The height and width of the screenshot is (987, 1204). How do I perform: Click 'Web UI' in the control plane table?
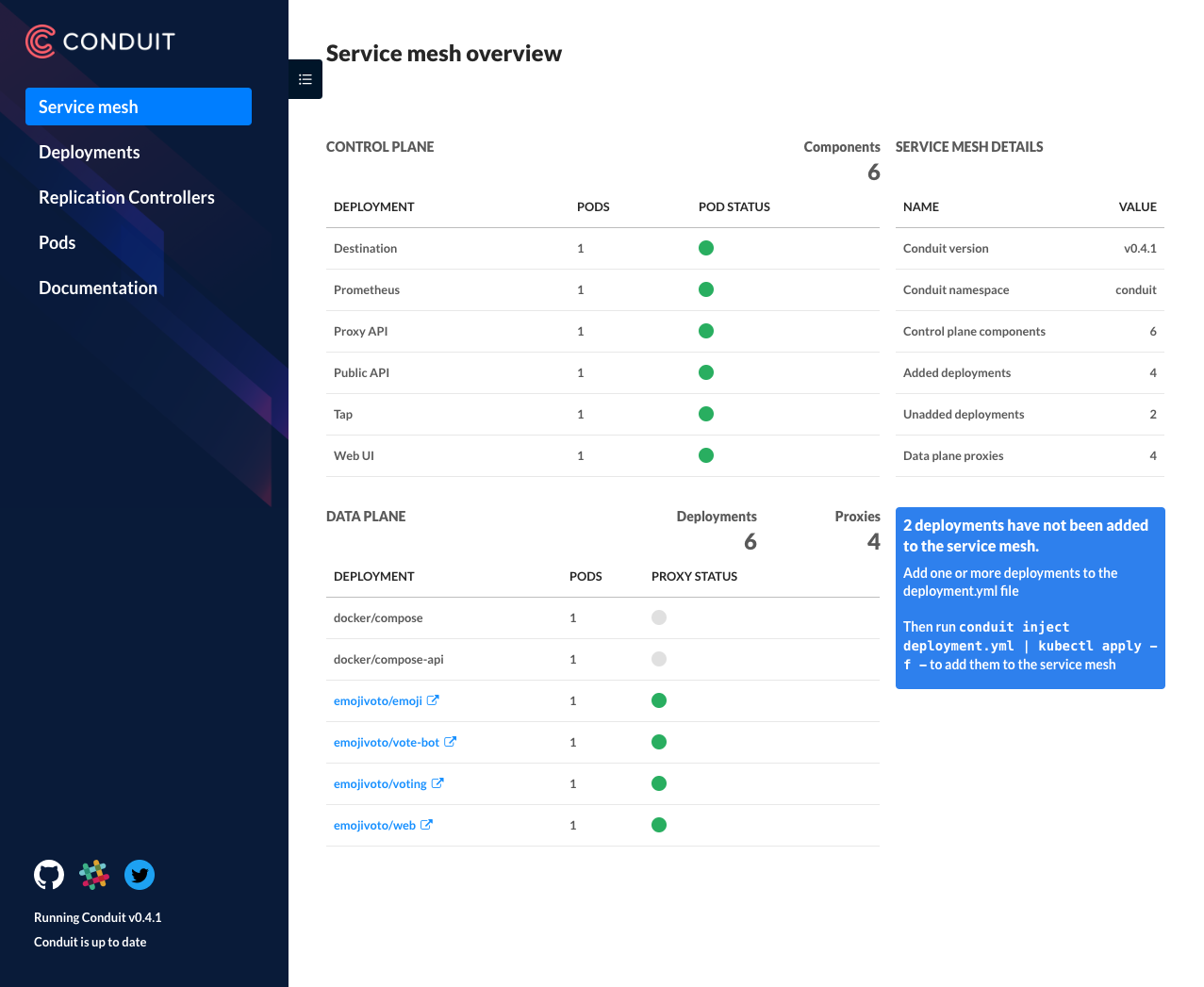[x=354, y=455]
